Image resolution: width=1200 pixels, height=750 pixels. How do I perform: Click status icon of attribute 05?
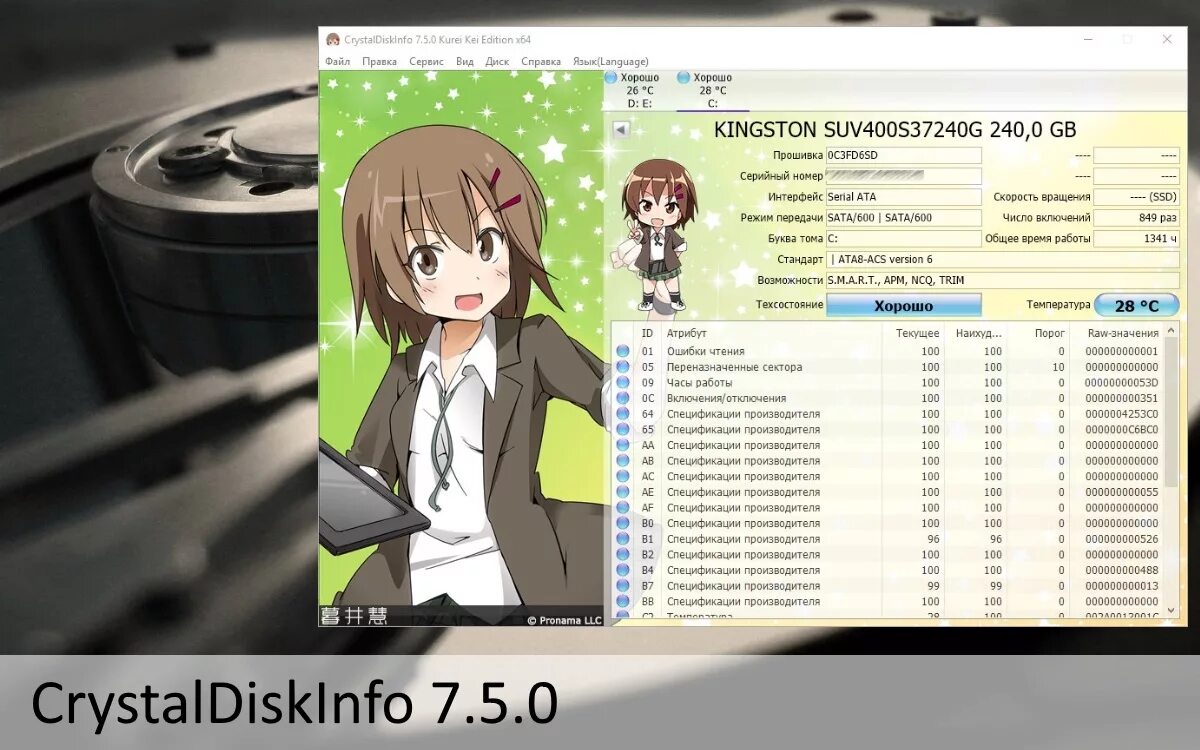pos(623,367)
